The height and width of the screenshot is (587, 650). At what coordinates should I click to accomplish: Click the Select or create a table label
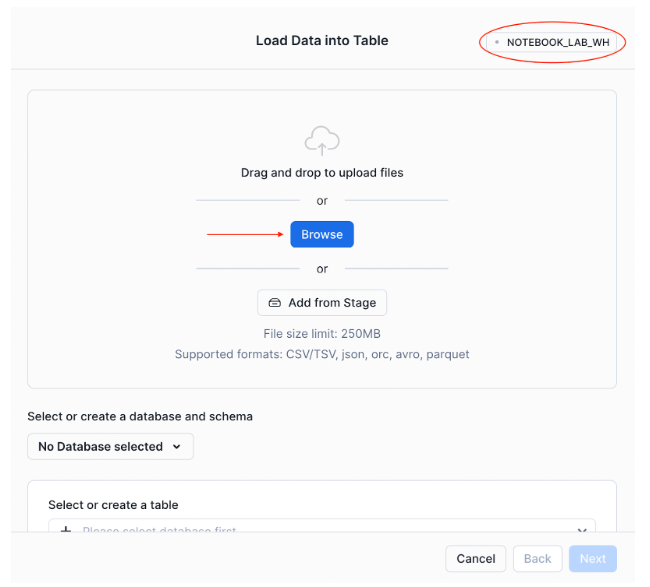pyautogui.click(x=113, y=505)
